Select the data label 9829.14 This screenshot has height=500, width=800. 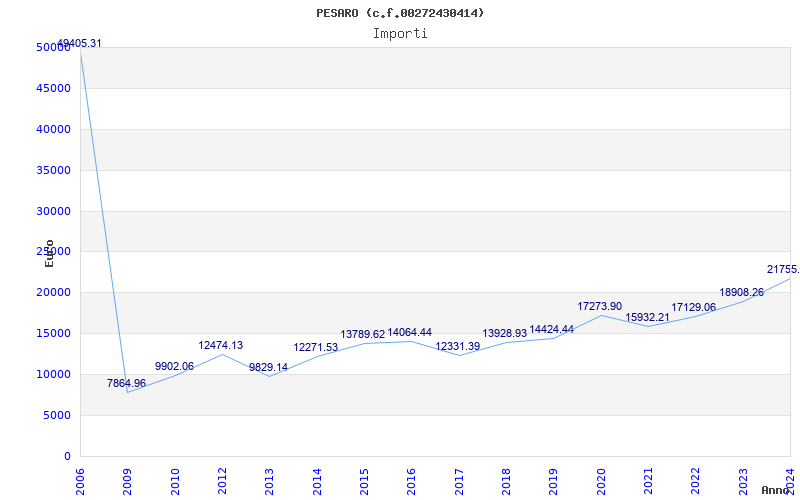pyautogui.click(x=268, y=367)
